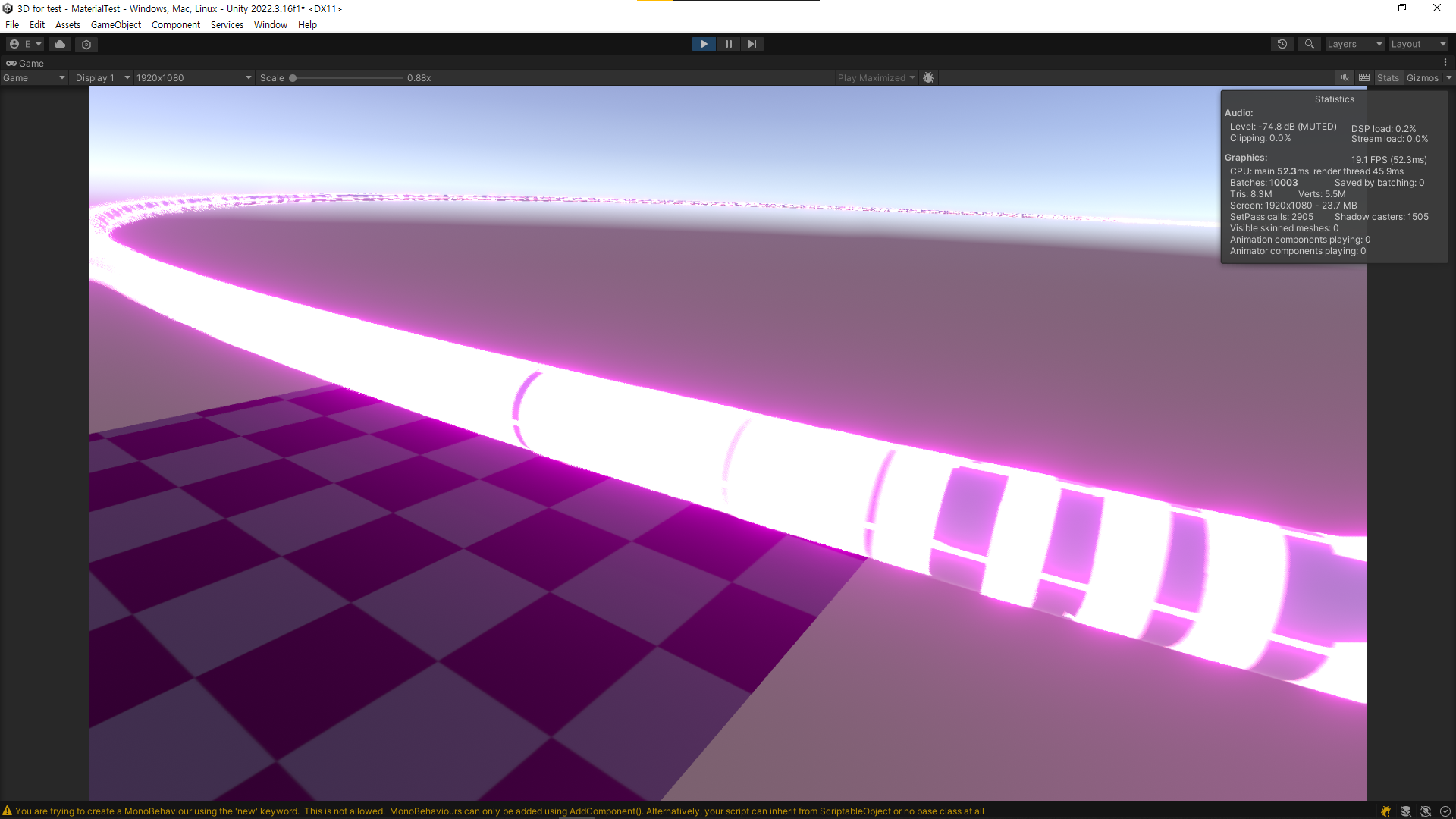Open the Undo History icon
Image resolution: width=1456 pixels, height=819 pixels.
[x=1282, y=44]
